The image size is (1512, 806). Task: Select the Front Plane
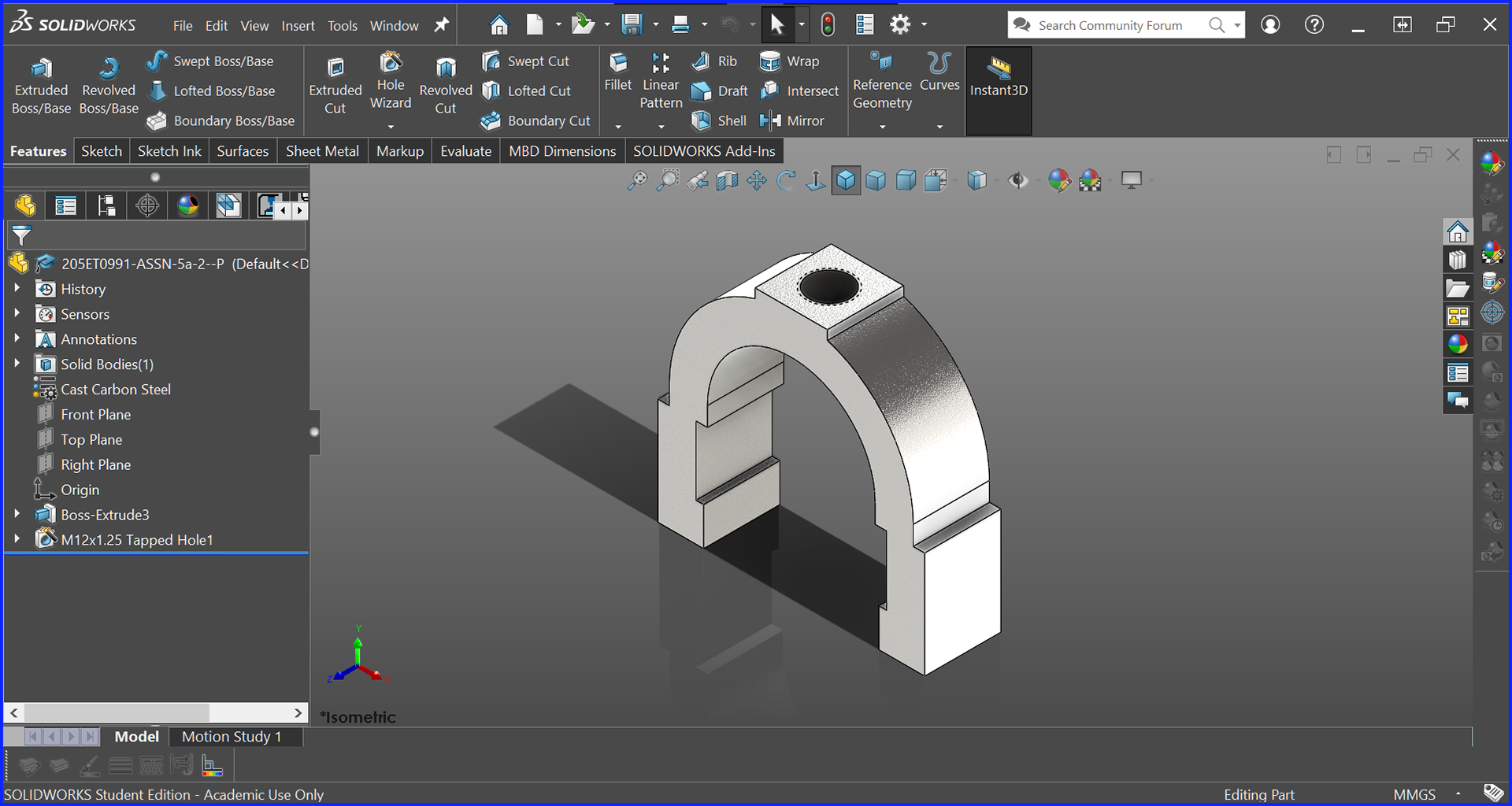coord(96,415)
